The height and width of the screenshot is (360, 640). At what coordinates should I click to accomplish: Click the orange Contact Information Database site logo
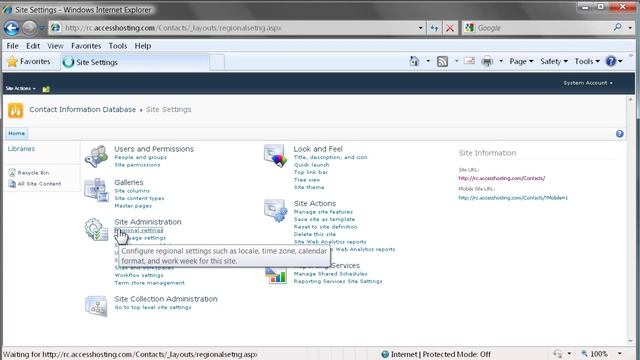(x=16, y=110)
